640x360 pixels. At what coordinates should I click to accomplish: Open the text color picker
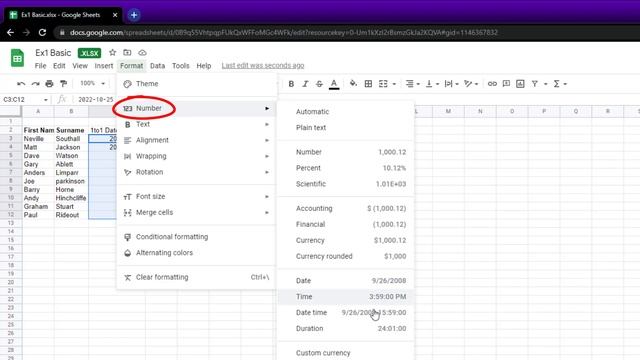tap(334, 84)
